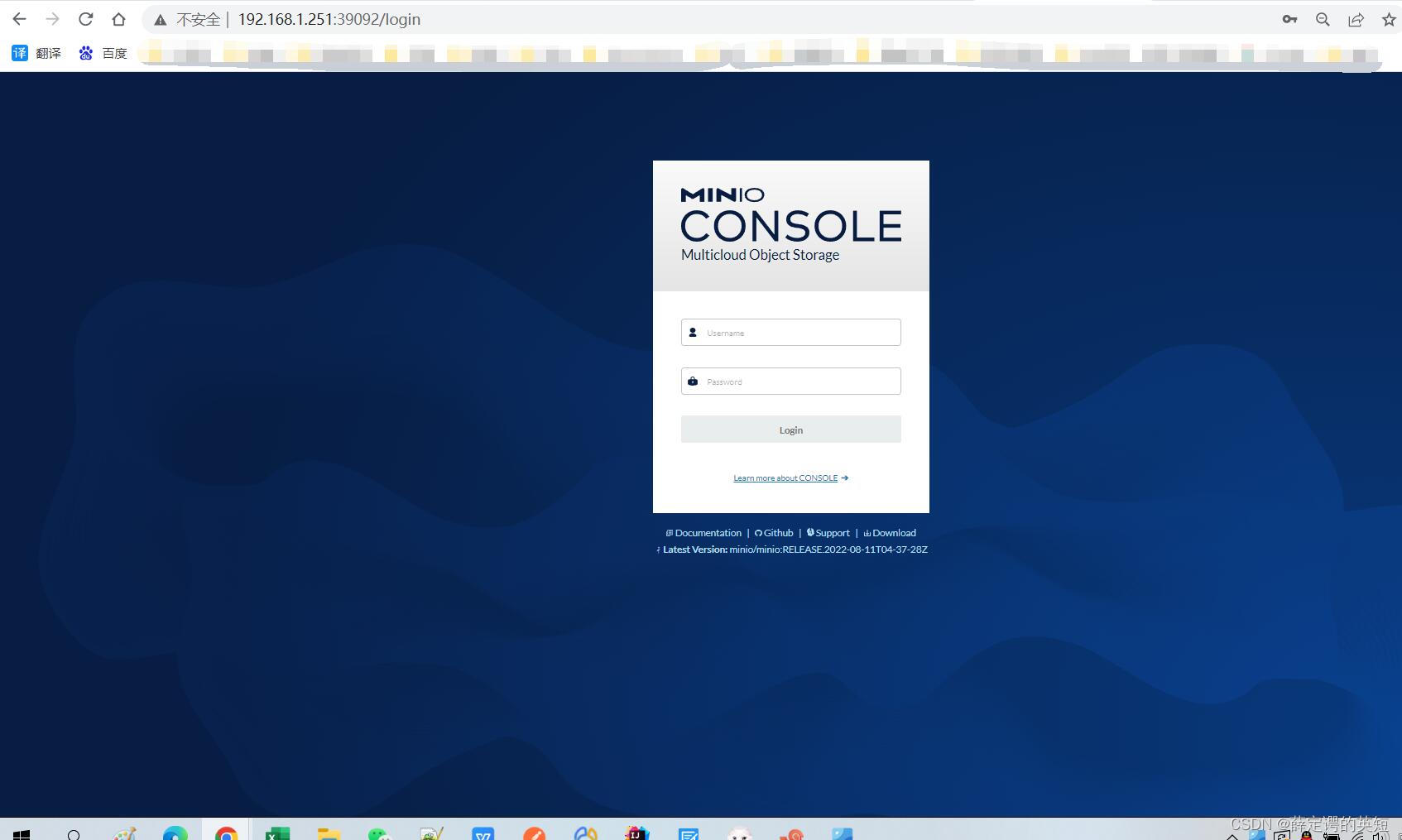Open File Explorer from the taskbar
This screenshot has width=1402, height=840.
pyautogui.click(x=329, y=833)
